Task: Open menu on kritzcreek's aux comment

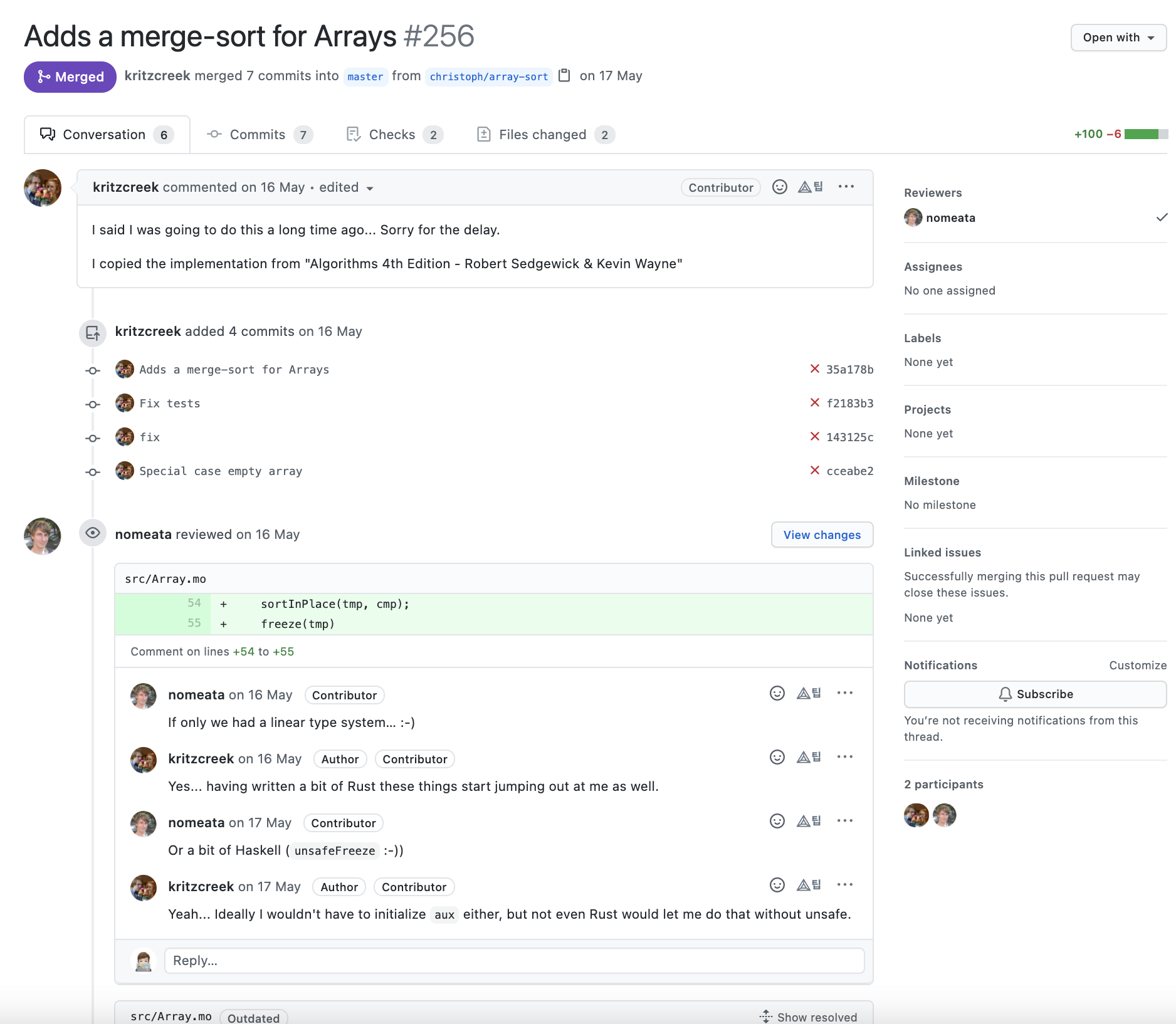Action: pos(844,885)
